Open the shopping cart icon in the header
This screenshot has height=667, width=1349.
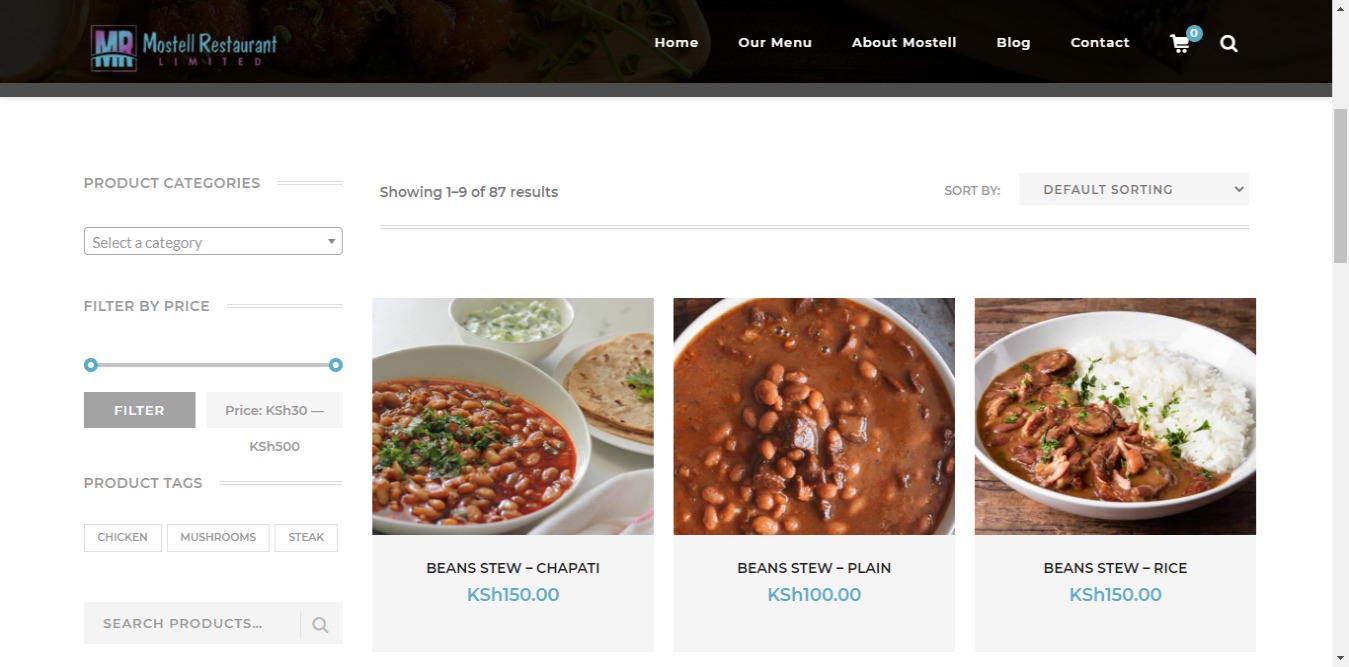pyautogui.click(x=1180, y=43)
